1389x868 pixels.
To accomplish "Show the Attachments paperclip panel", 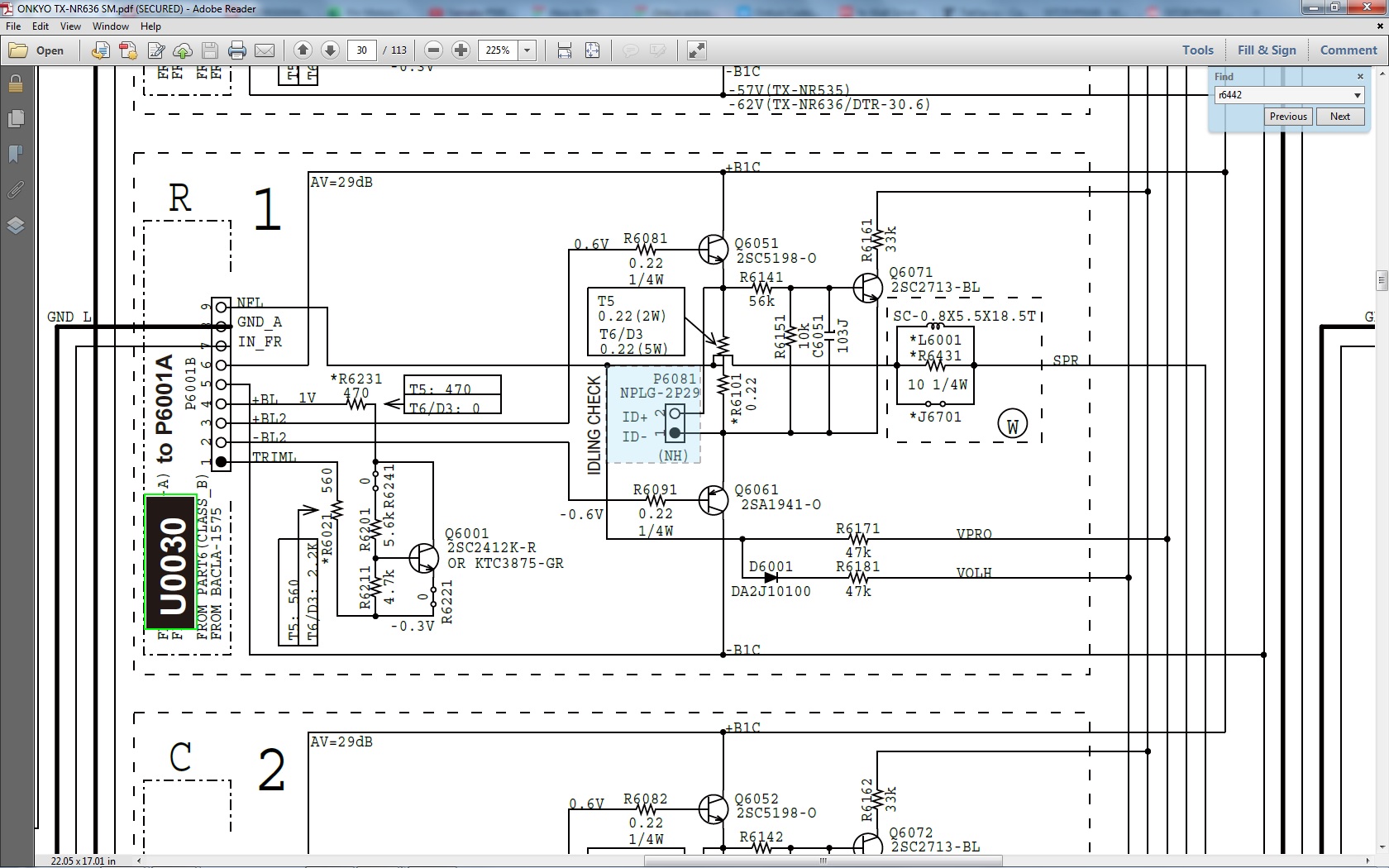I will coord(16,190).
